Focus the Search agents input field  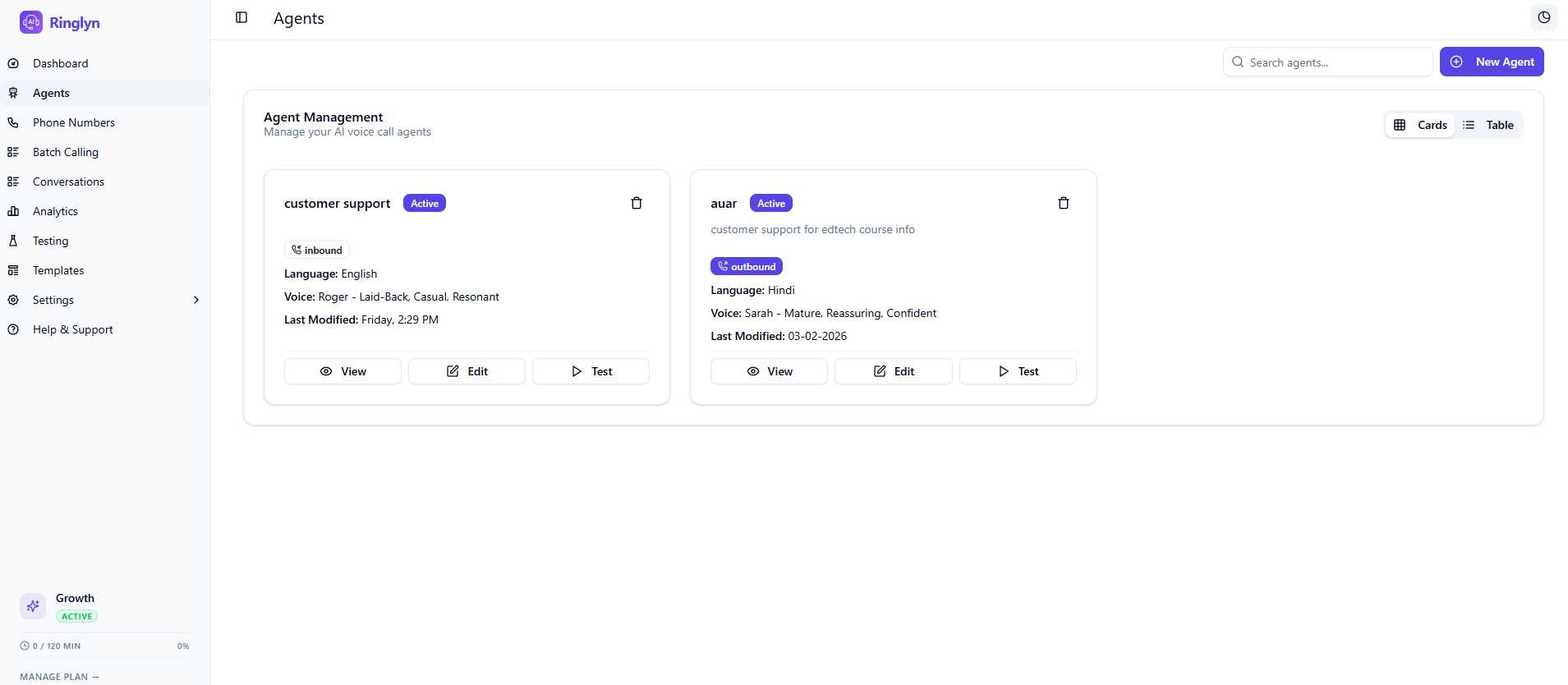(1335, 62)
